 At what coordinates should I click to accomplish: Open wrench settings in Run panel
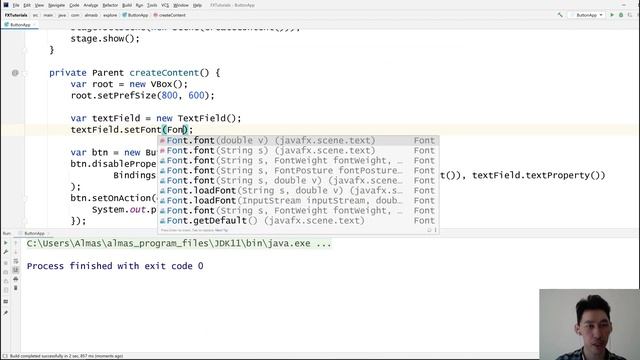[6, 252]
